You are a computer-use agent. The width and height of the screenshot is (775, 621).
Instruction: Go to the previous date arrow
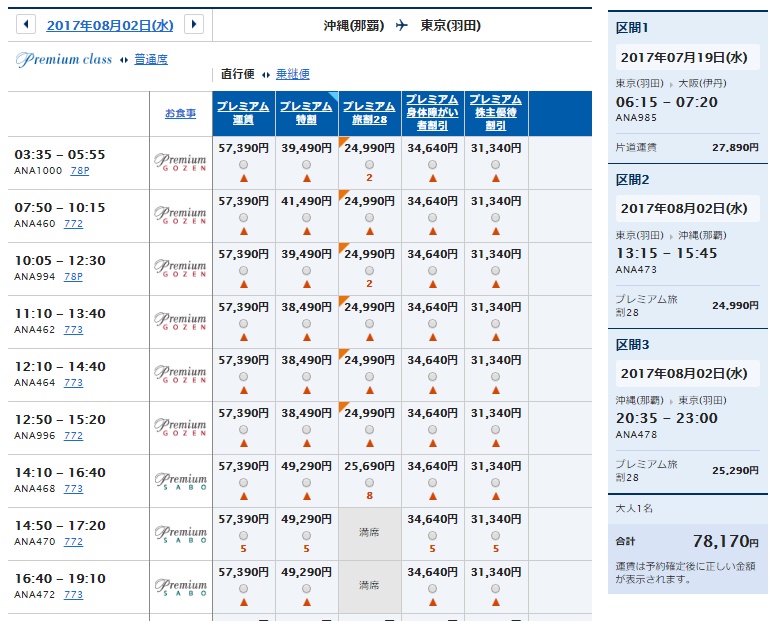26,24
